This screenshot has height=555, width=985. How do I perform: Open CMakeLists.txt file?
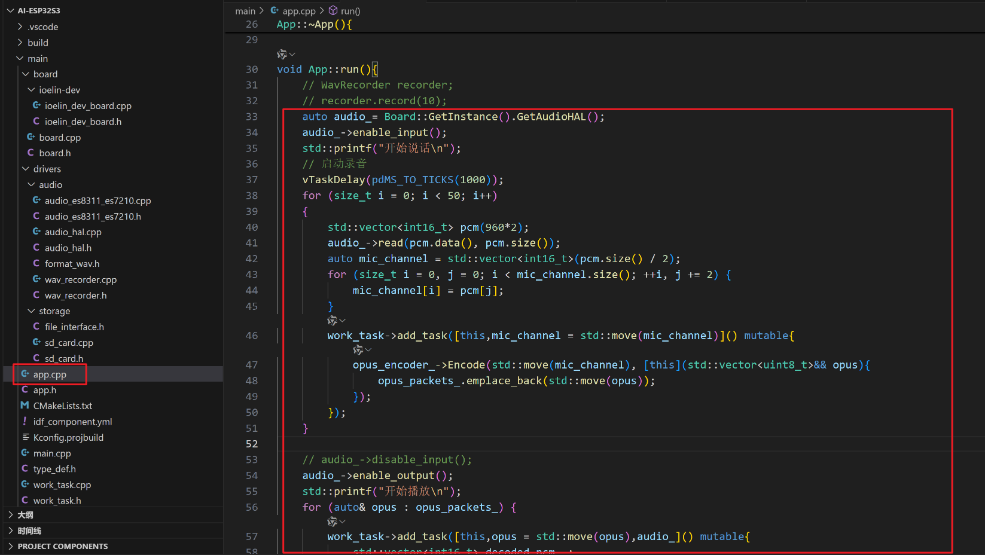pos(62,405)
